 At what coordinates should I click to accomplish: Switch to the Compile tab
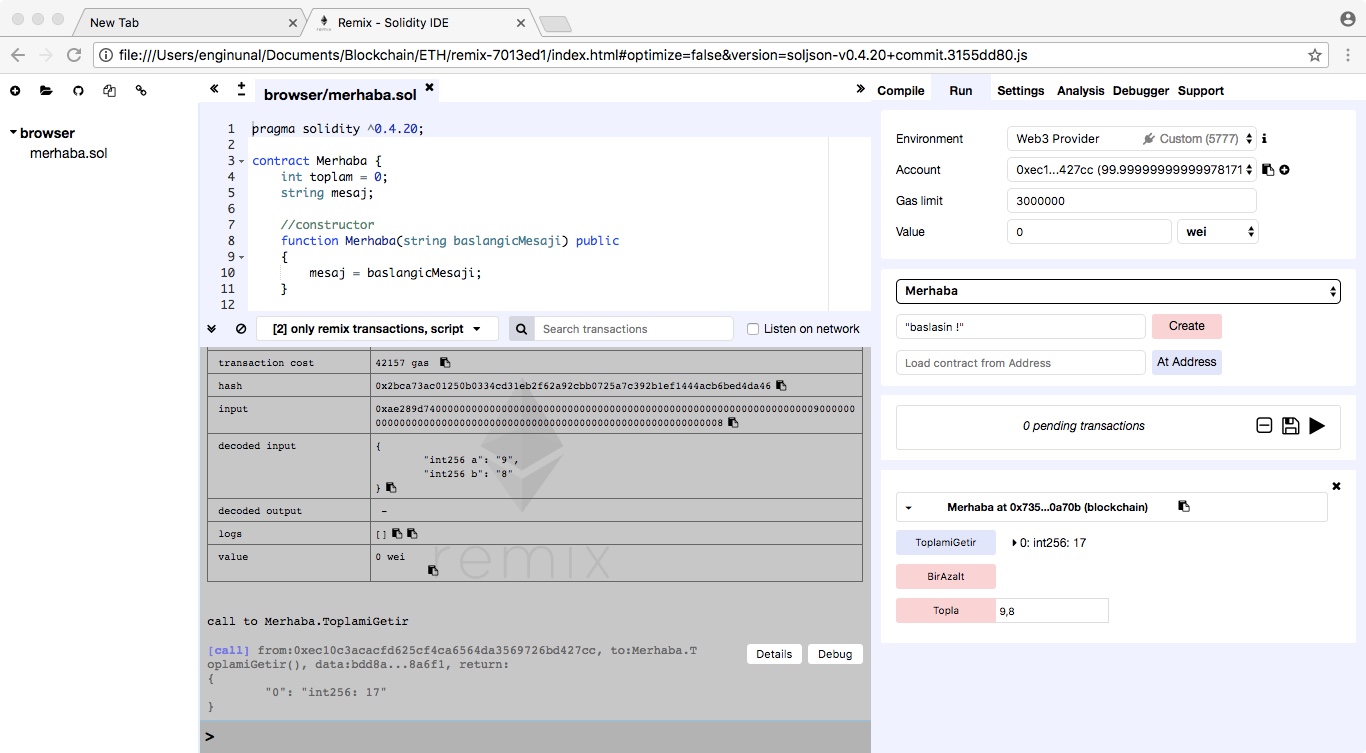click(901, 91)
